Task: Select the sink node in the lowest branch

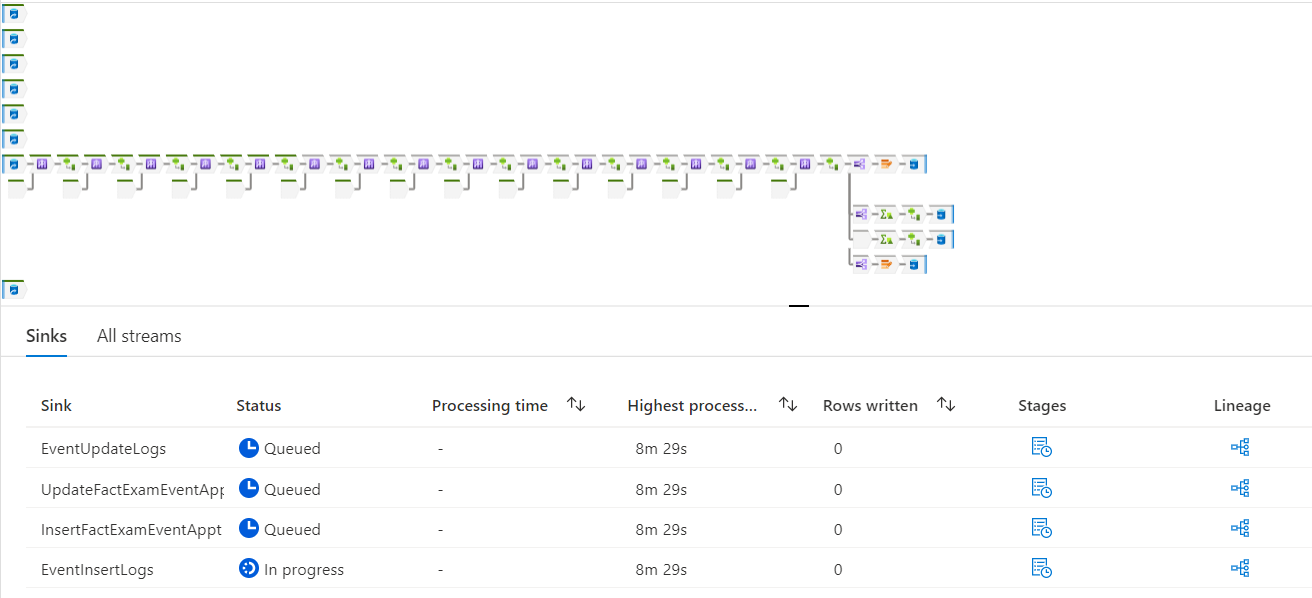Action: click(x=914, y=264)
